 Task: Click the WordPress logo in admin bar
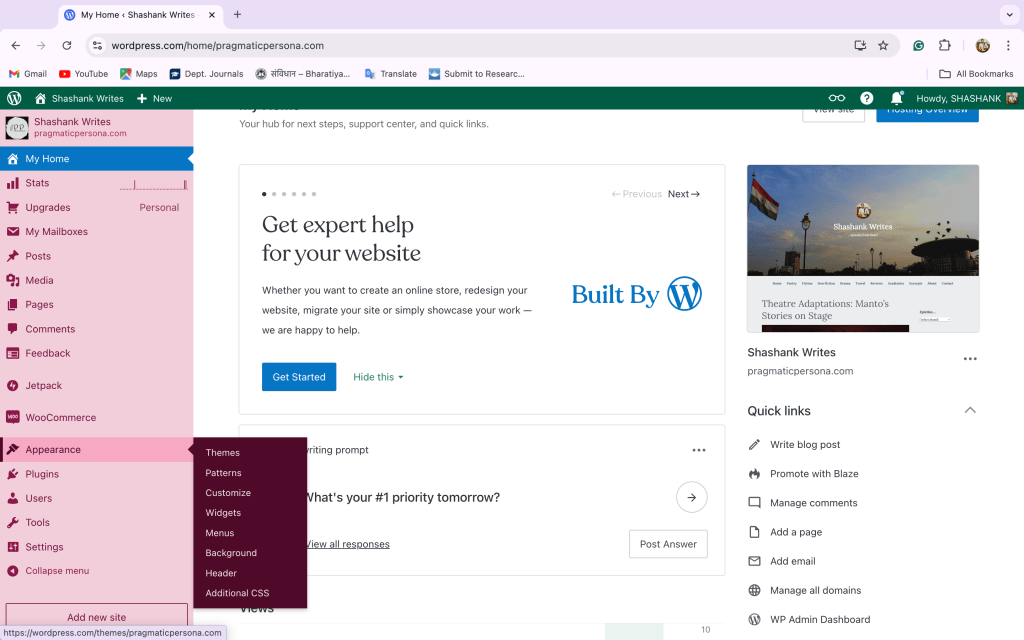pyautogui.click(x=14, y=98)
